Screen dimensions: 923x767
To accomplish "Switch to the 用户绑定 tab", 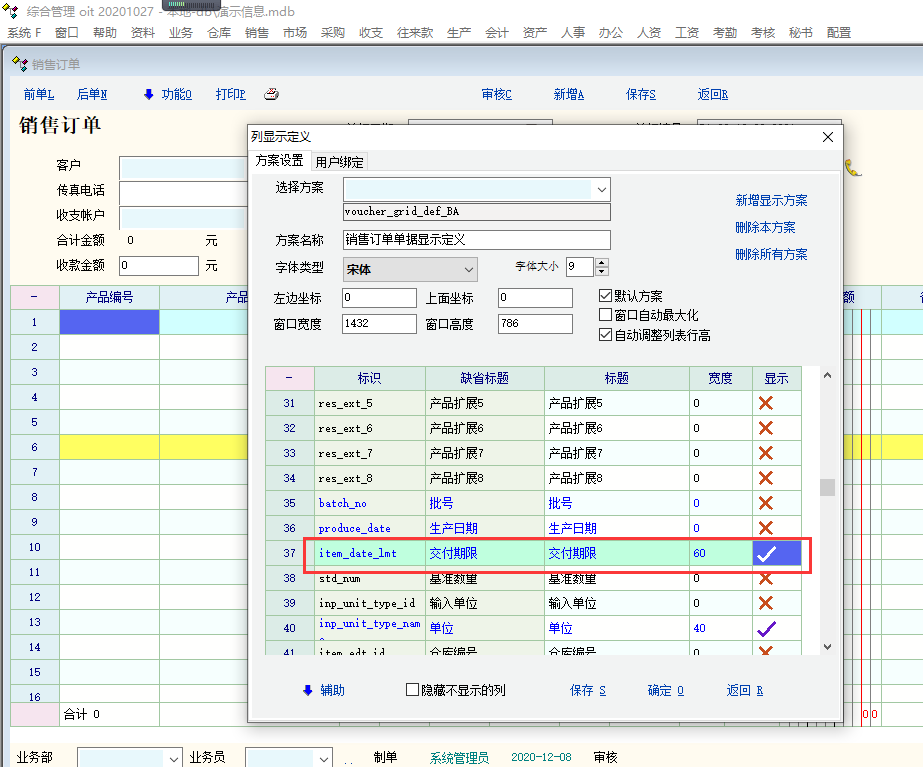I will tap(339, 161).
